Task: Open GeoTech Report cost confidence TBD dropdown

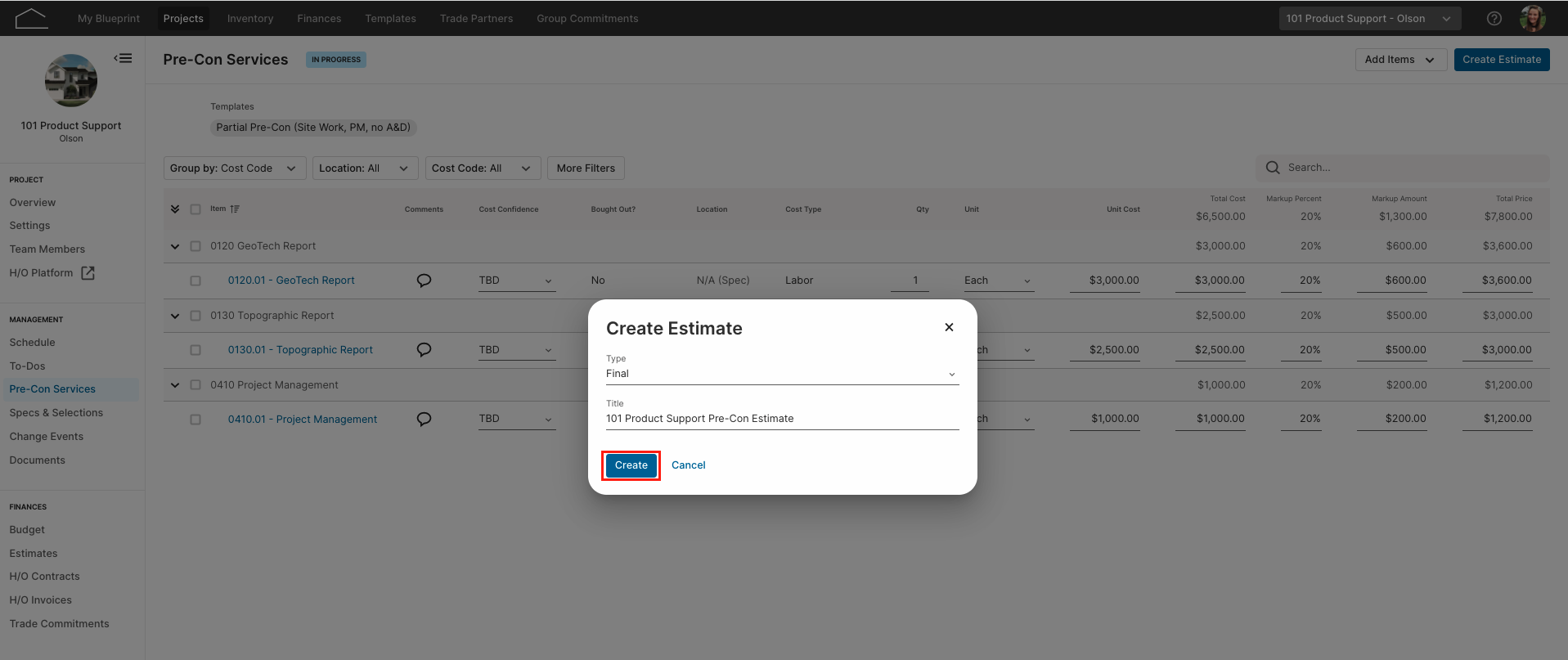Action: (517, 281)
